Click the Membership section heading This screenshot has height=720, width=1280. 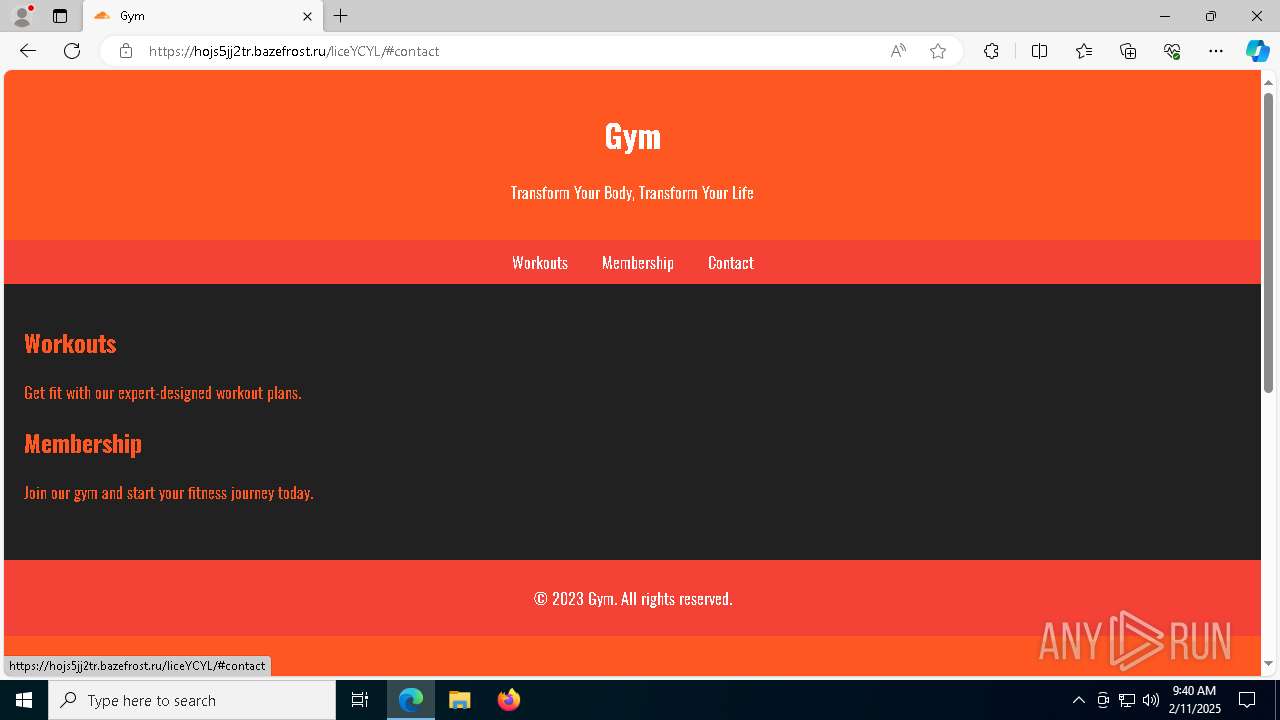[x=83, y=443]
